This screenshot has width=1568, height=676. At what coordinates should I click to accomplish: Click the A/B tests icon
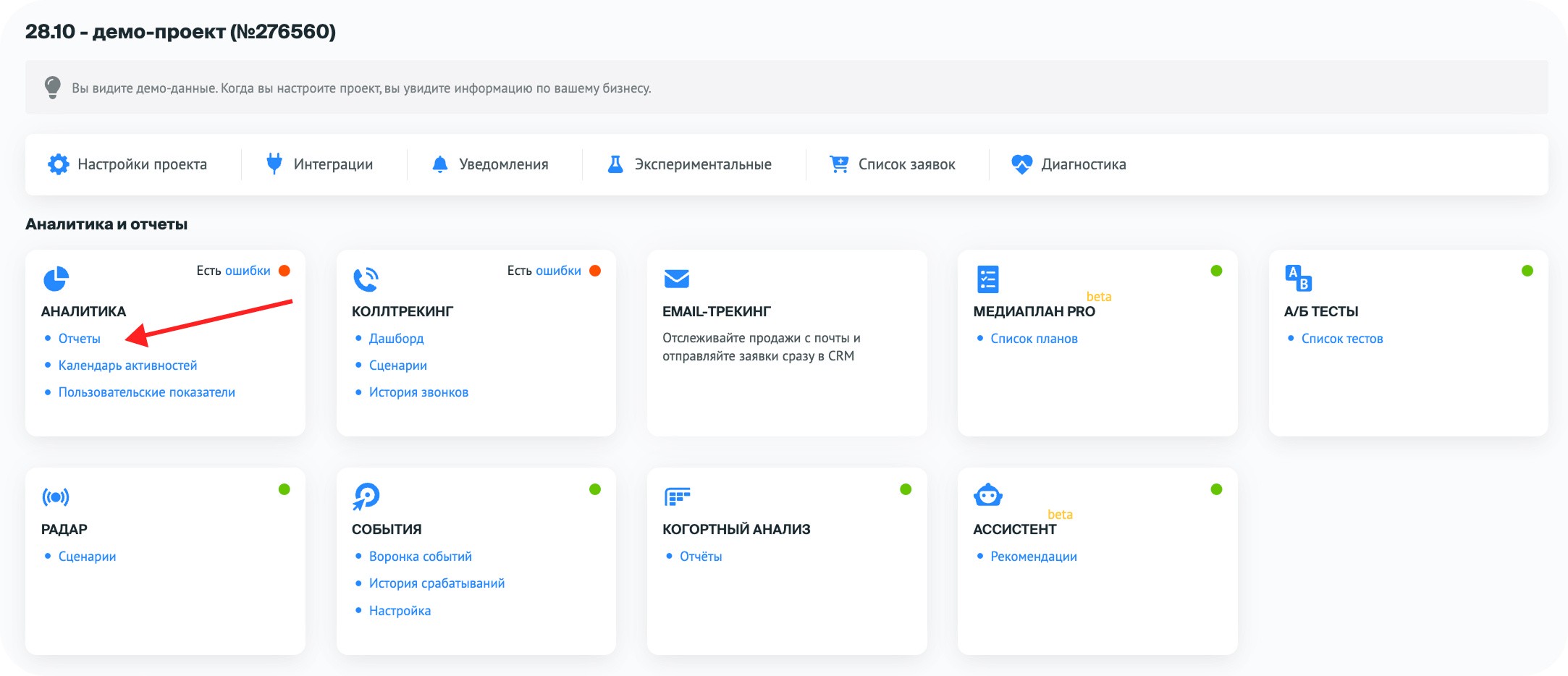(x=1298, y=278)
